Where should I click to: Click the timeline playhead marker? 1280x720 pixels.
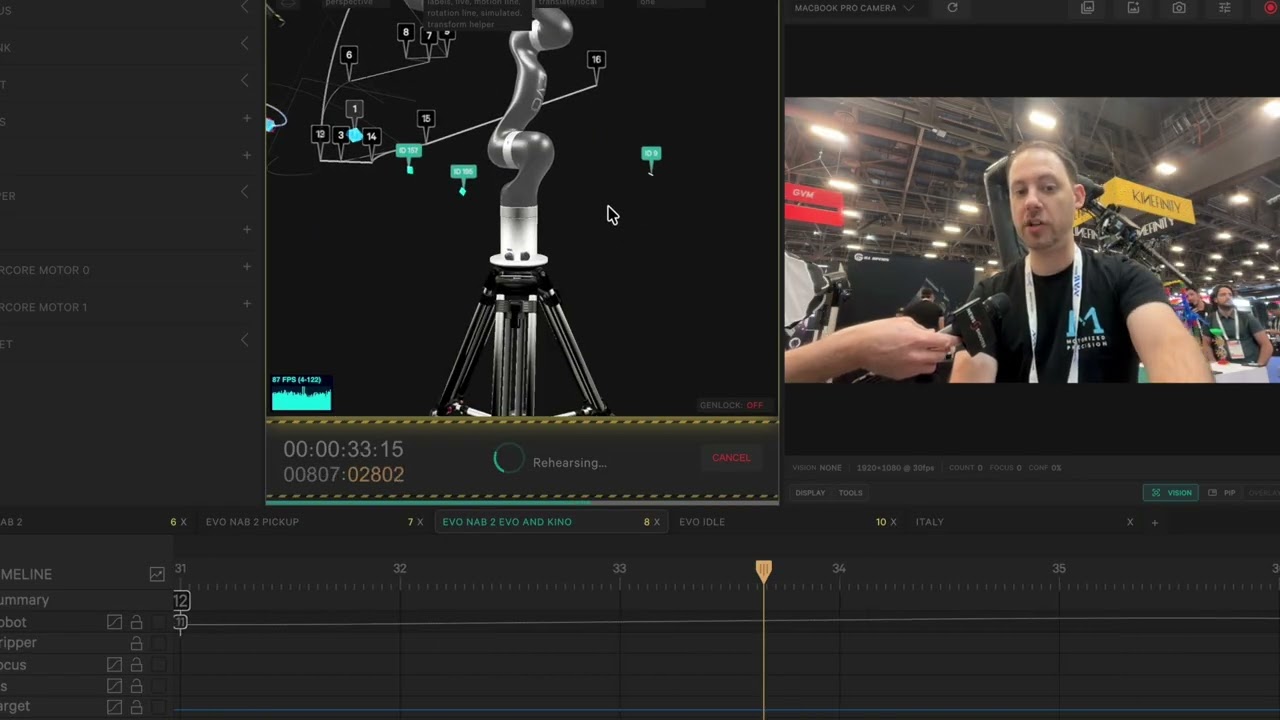(763, 570)
